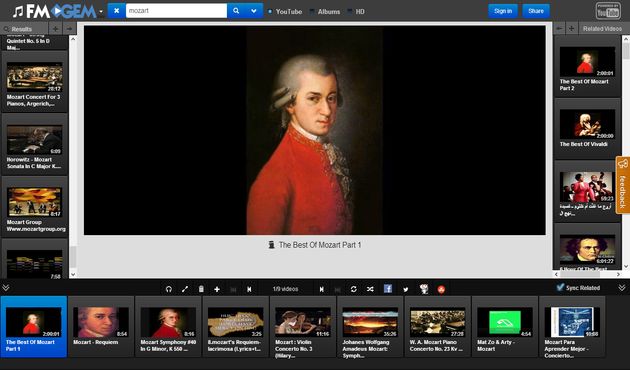
Task: Click the search field containing mozart
Action: [176, 11]
